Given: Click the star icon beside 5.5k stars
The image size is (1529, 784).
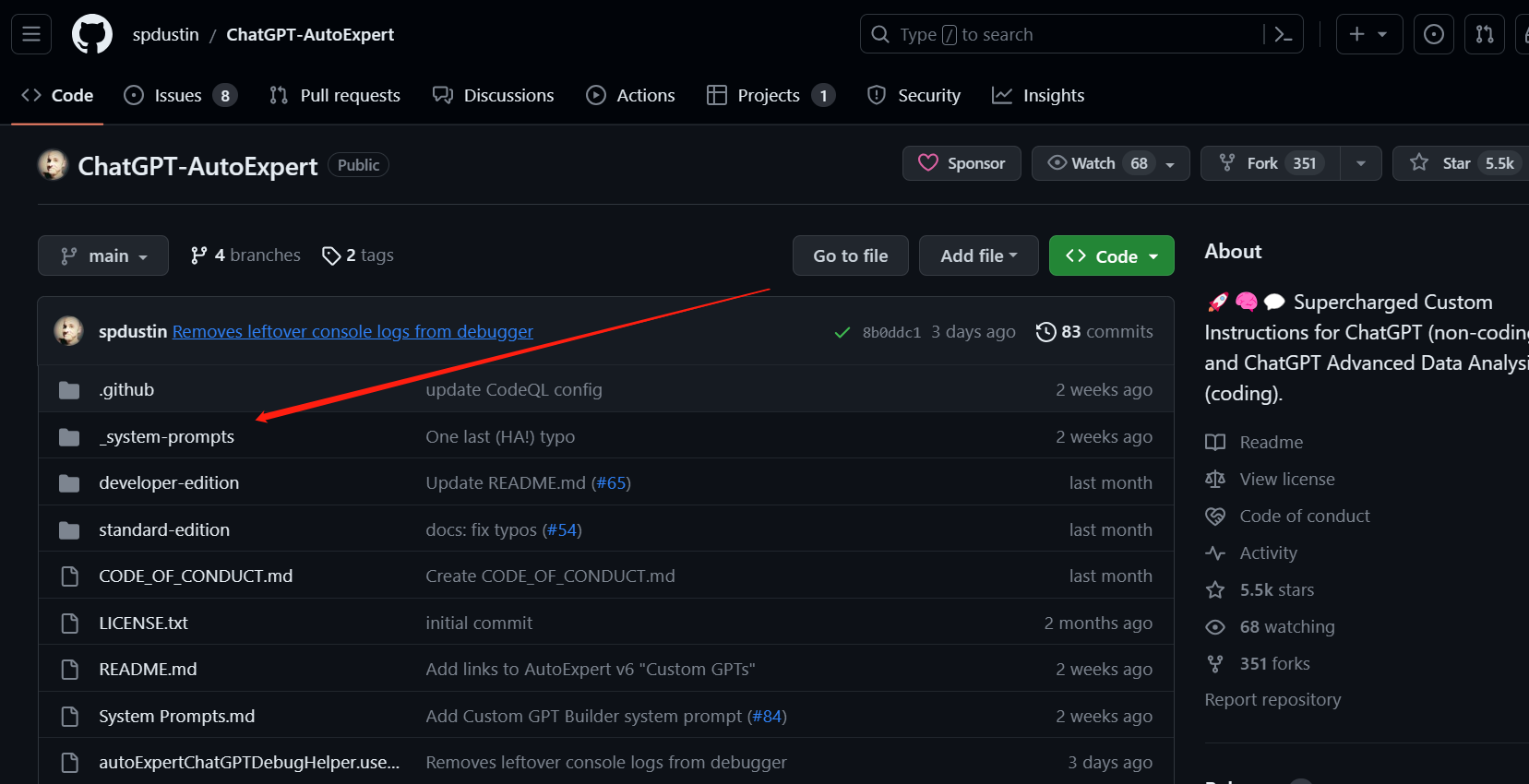Looking at the screenshot, I should click(1215, 590).
